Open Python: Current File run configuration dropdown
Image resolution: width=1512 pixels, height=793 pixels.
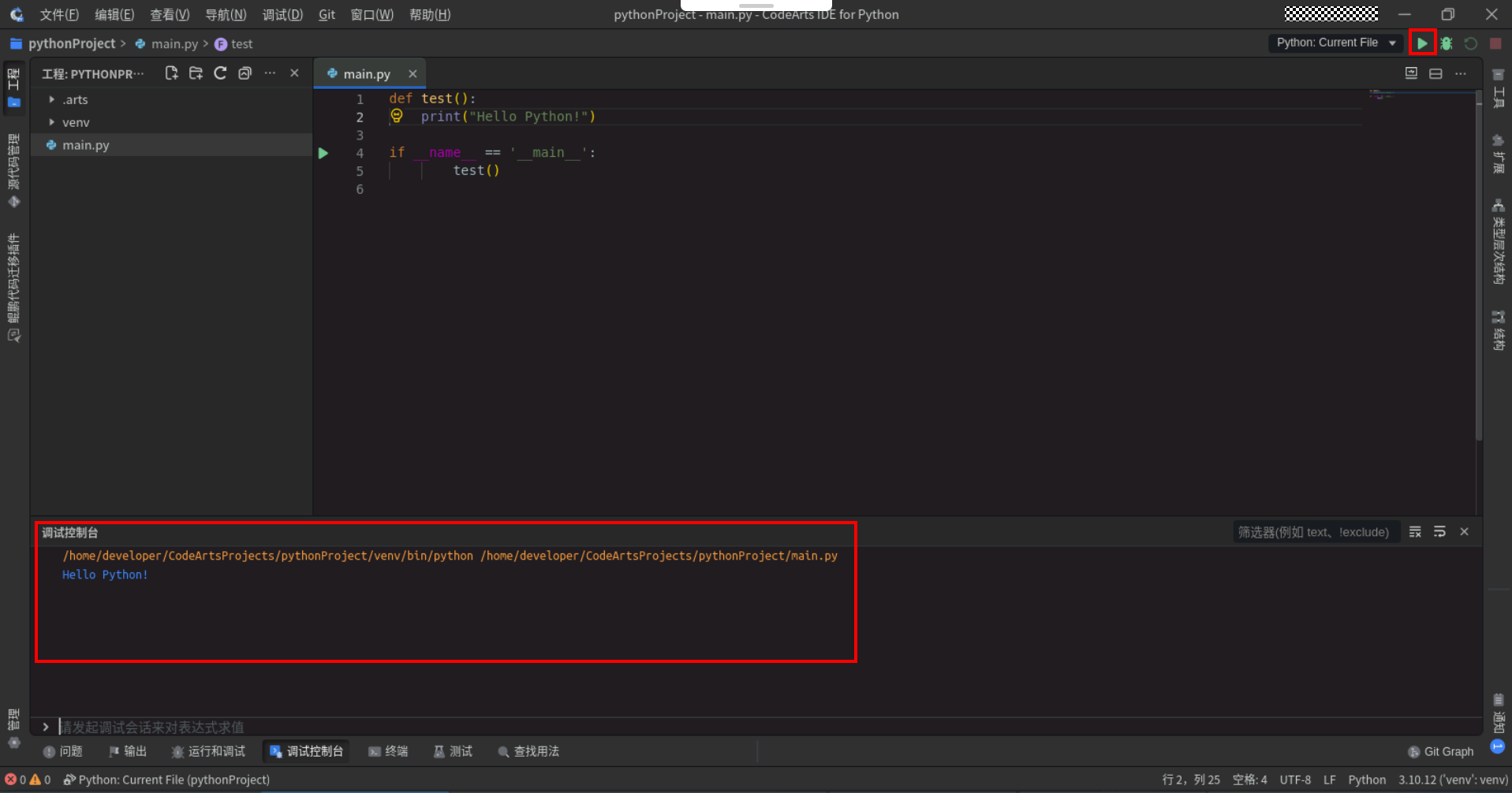[x=1336, y=43]
